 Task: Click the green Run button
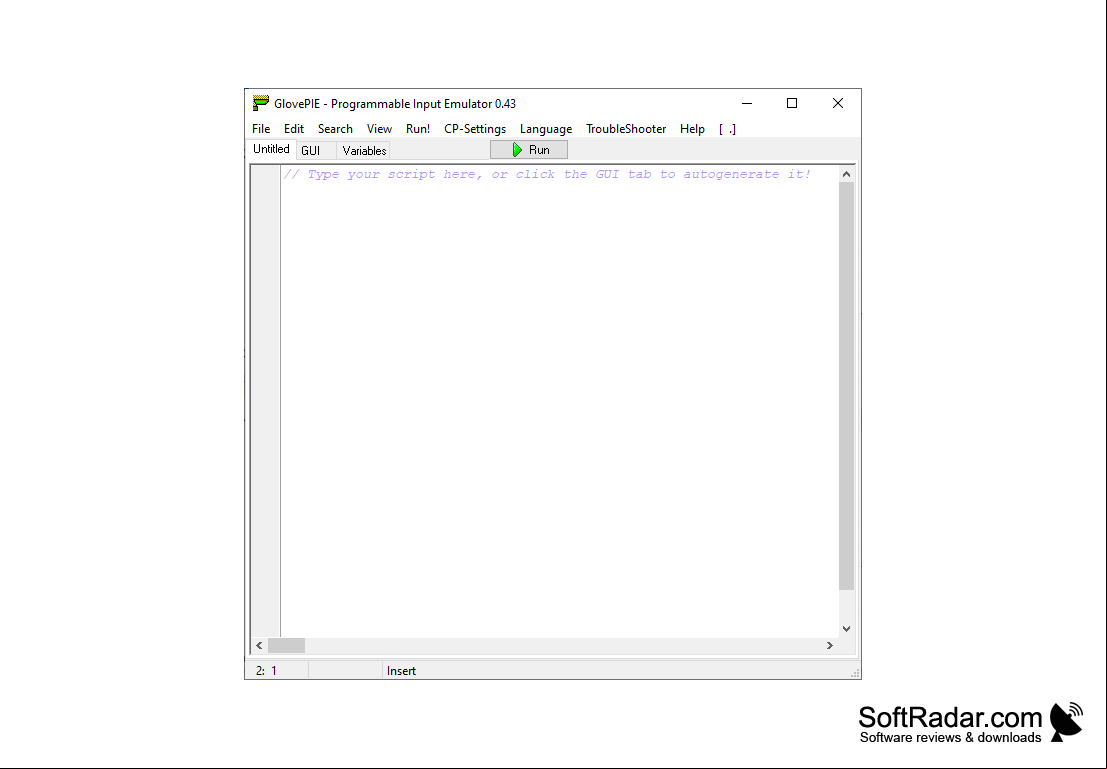(x=529, y=150)
